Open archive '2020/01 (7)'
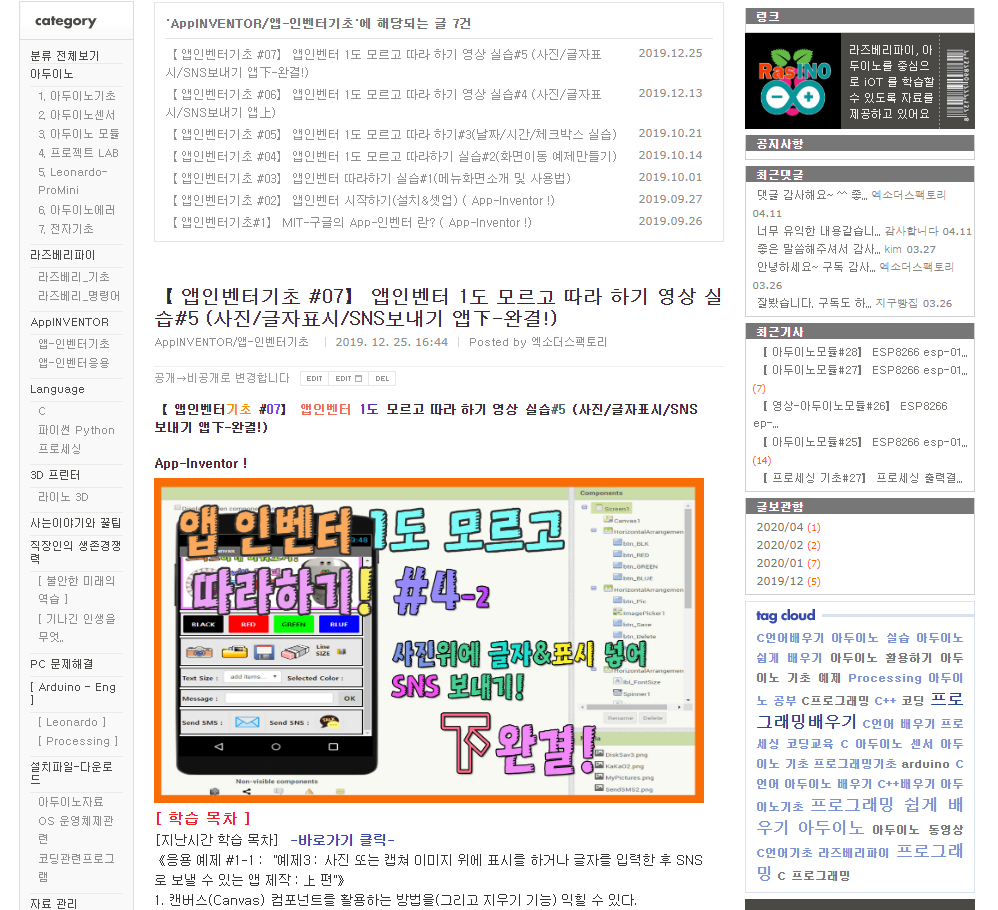 789,563
